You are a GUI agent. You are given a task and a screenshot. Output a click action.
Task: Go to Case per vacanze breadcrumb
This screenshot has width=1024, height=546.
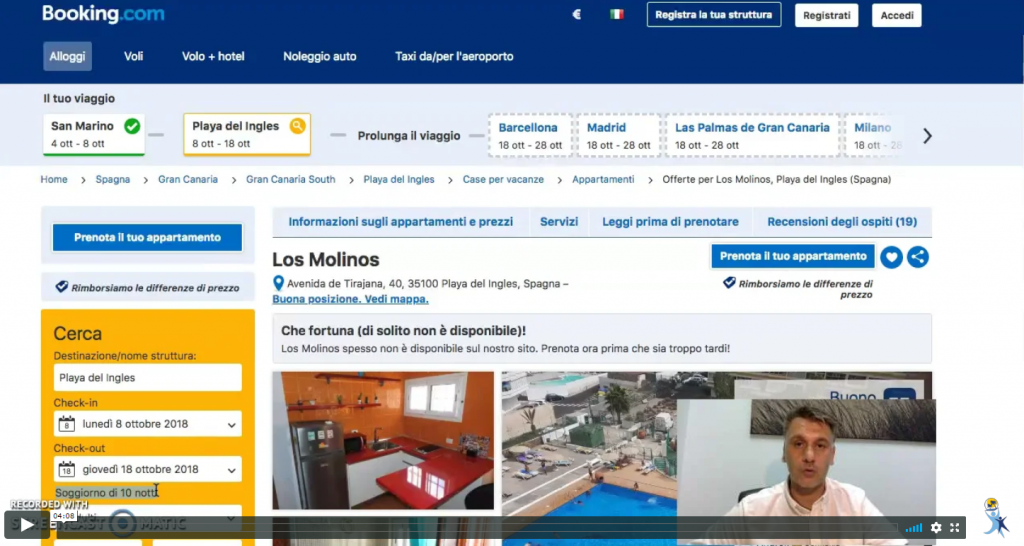tap(504, 179)
